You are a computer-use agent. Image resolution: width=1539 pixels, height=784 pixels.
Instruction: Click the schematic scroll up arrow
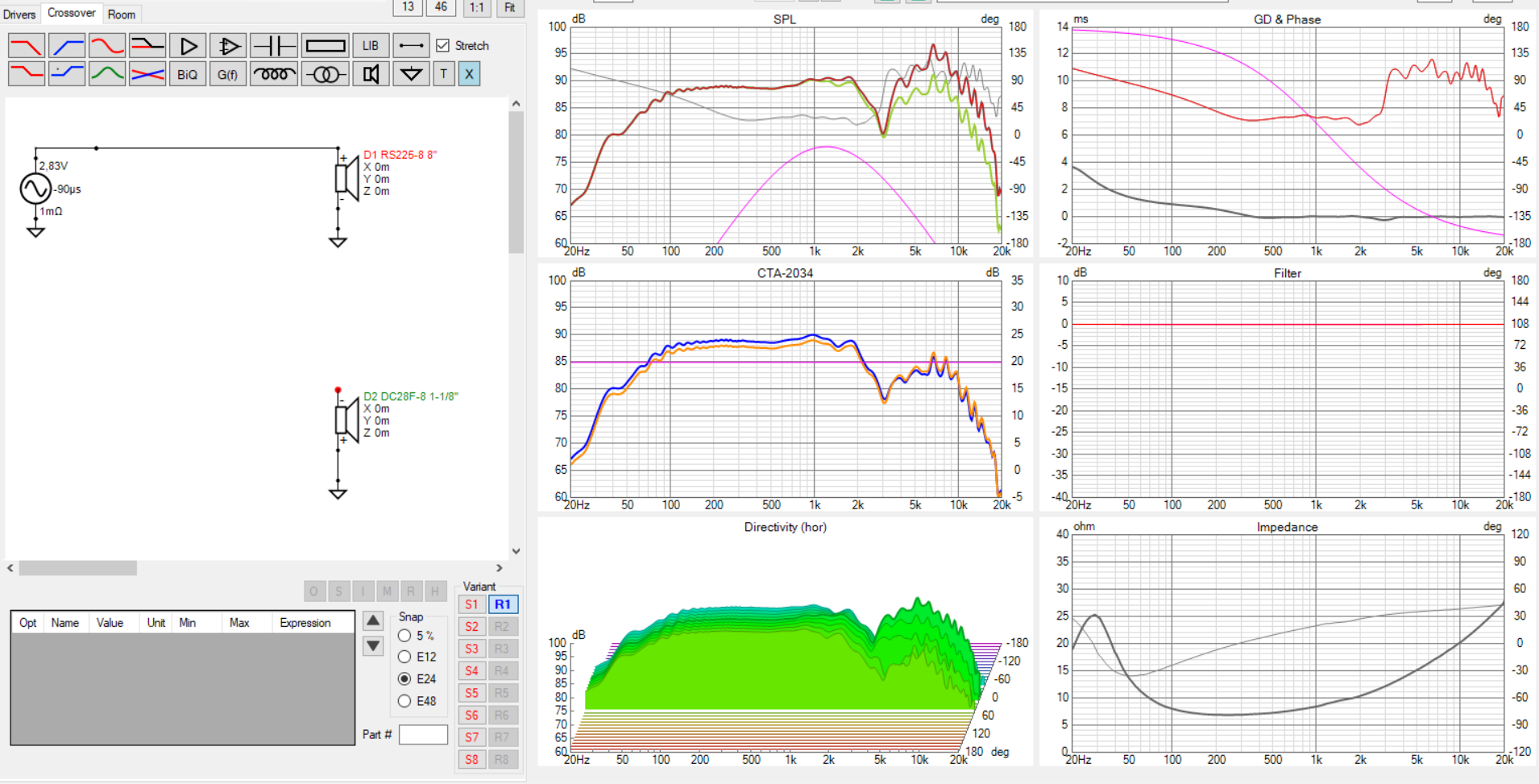coord(516,104)
